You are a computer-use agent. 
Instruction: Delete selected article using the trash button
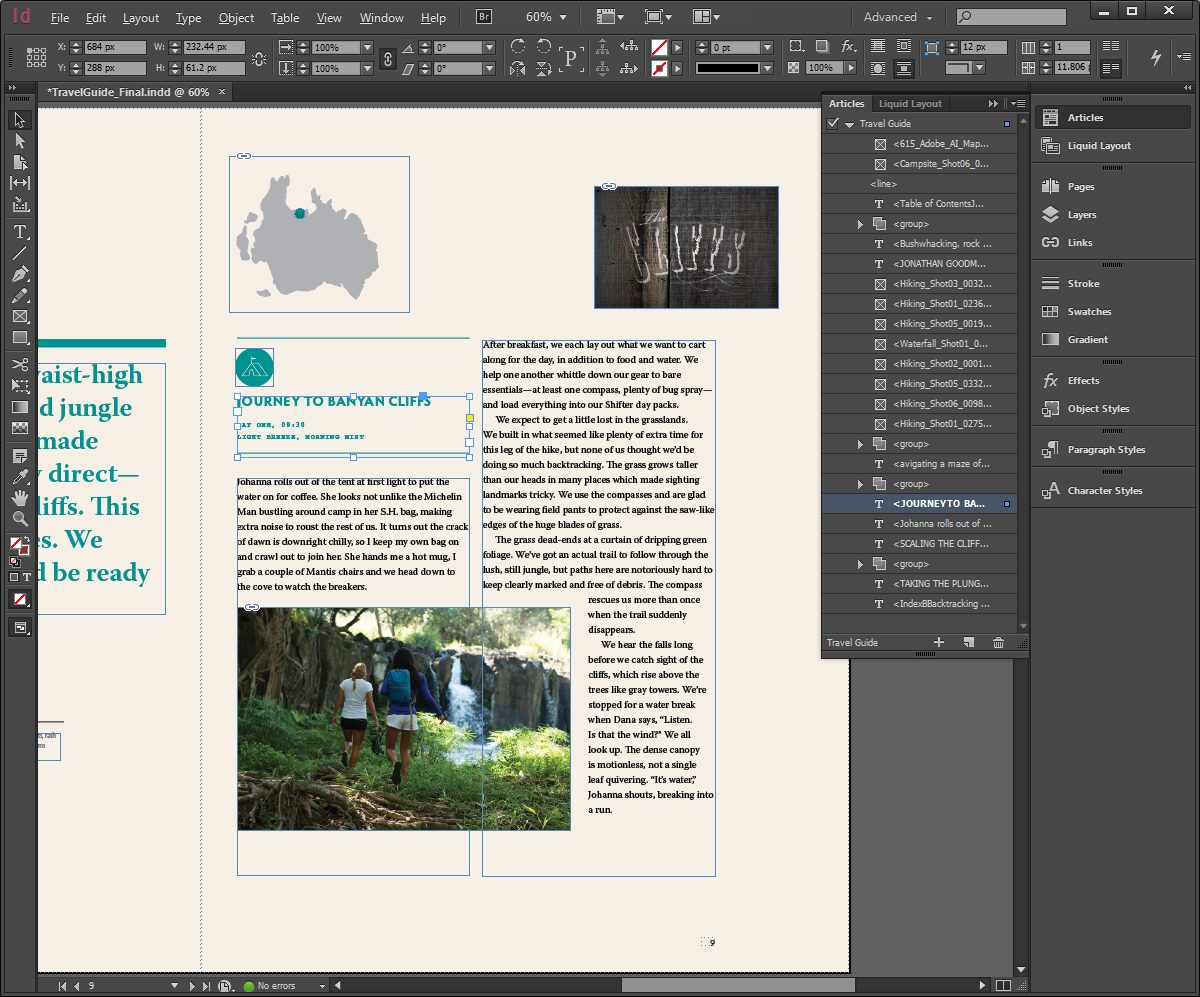996,643
